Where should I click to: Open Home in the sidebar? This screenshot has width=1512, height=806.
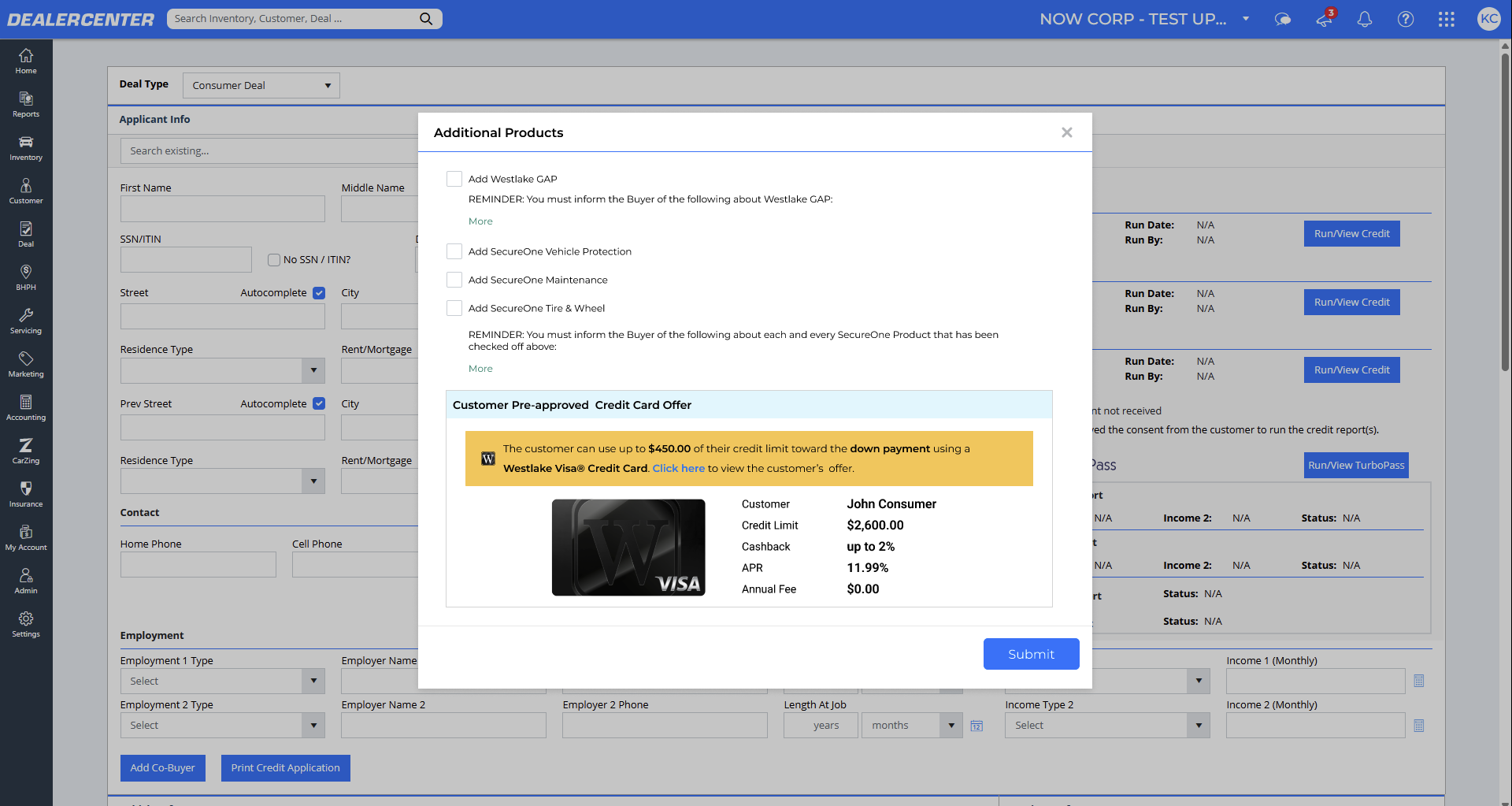(26, 61)
